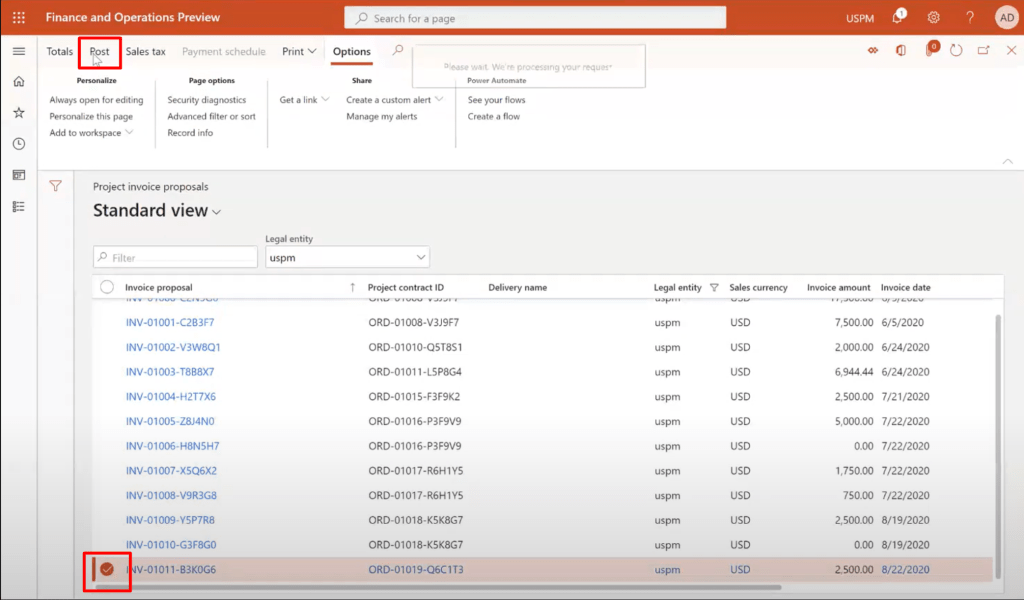Open the Recent clock icon in the sidebar
This screenshot has height=600, width=1024.
tap(18, 144)
